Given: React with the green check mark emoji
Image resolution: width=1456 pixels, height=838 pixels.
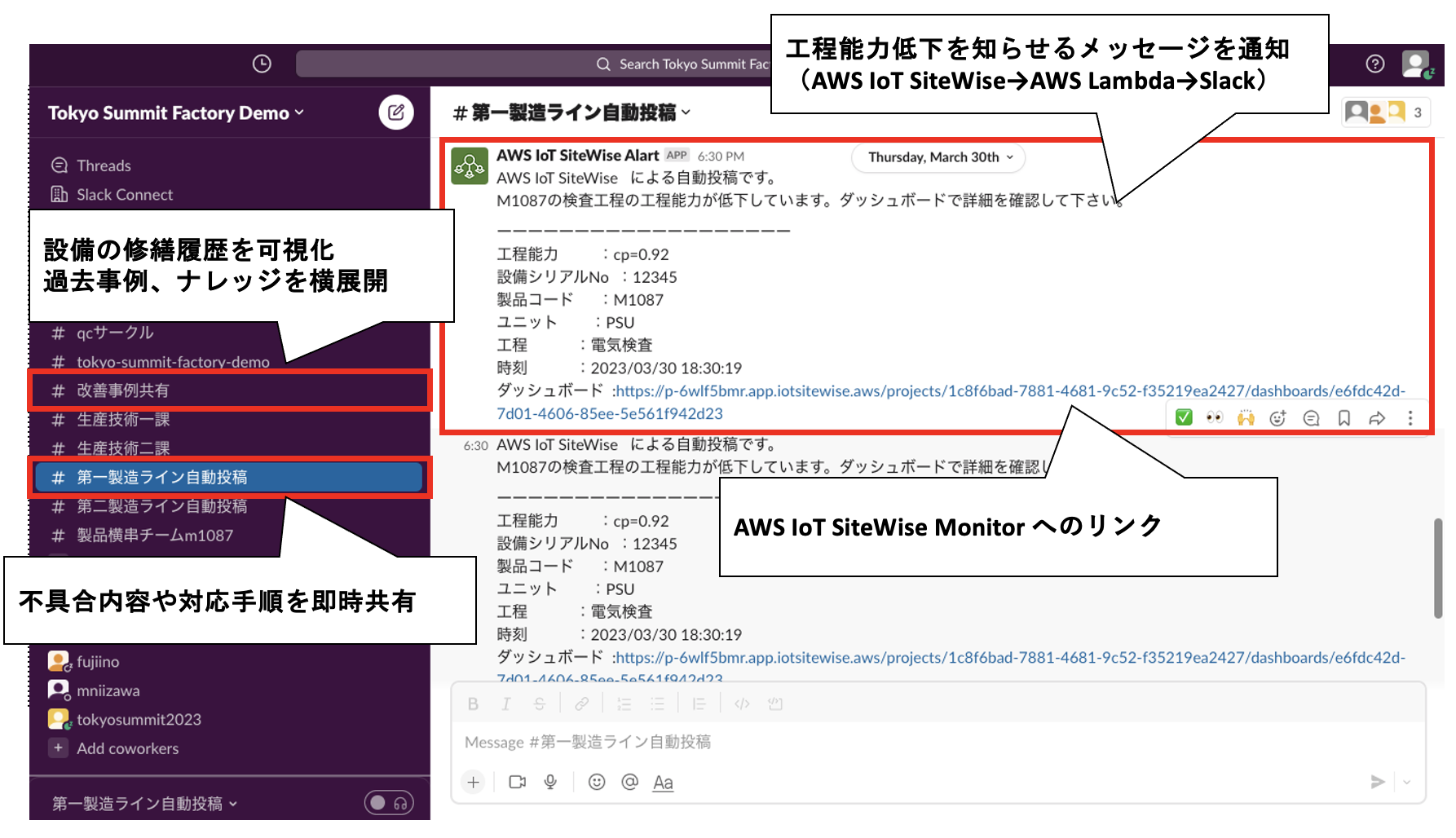Looking at the screenshot, I should pos(1184,417).
